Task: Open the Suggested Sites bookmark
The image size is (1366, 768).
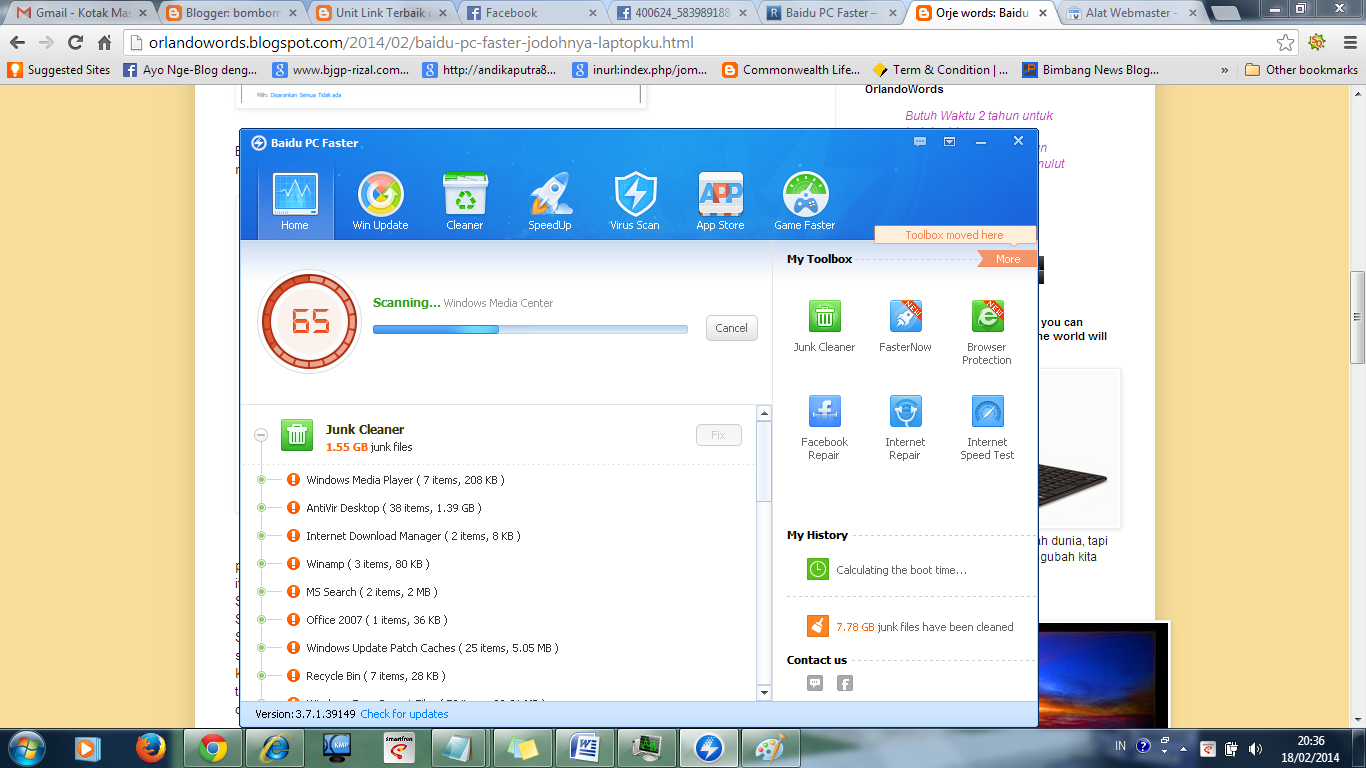Action: [59, 70]
